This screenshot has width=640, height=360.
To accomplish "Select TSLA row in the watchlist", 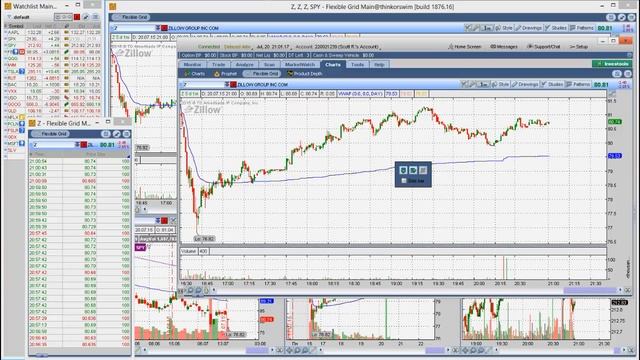I will (x=52, y=71).
